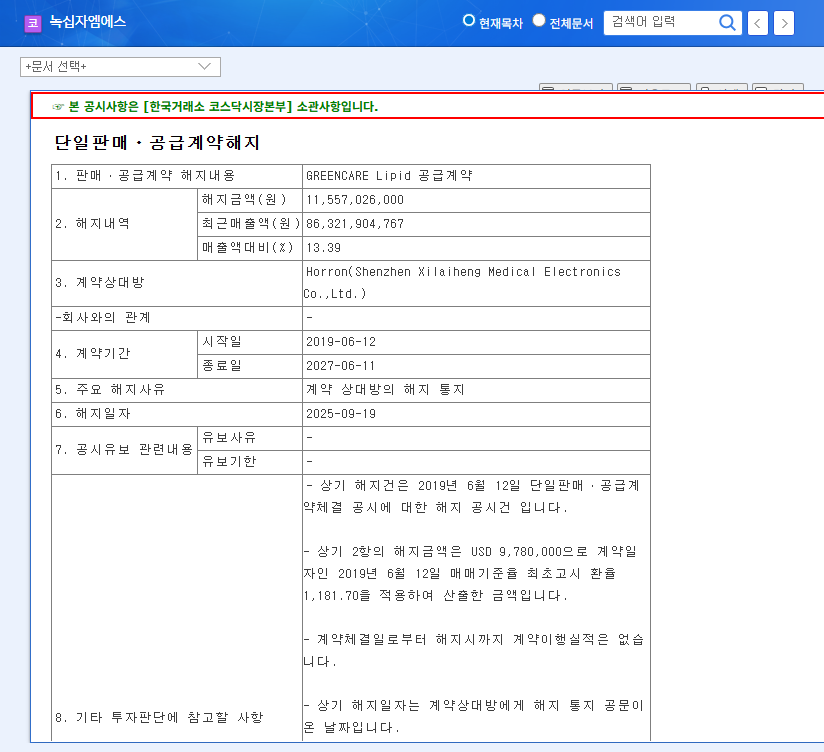Click the 최근매출액(원) label cell
The height and width of the screenshot is (752, 824).
pos(251,224)
